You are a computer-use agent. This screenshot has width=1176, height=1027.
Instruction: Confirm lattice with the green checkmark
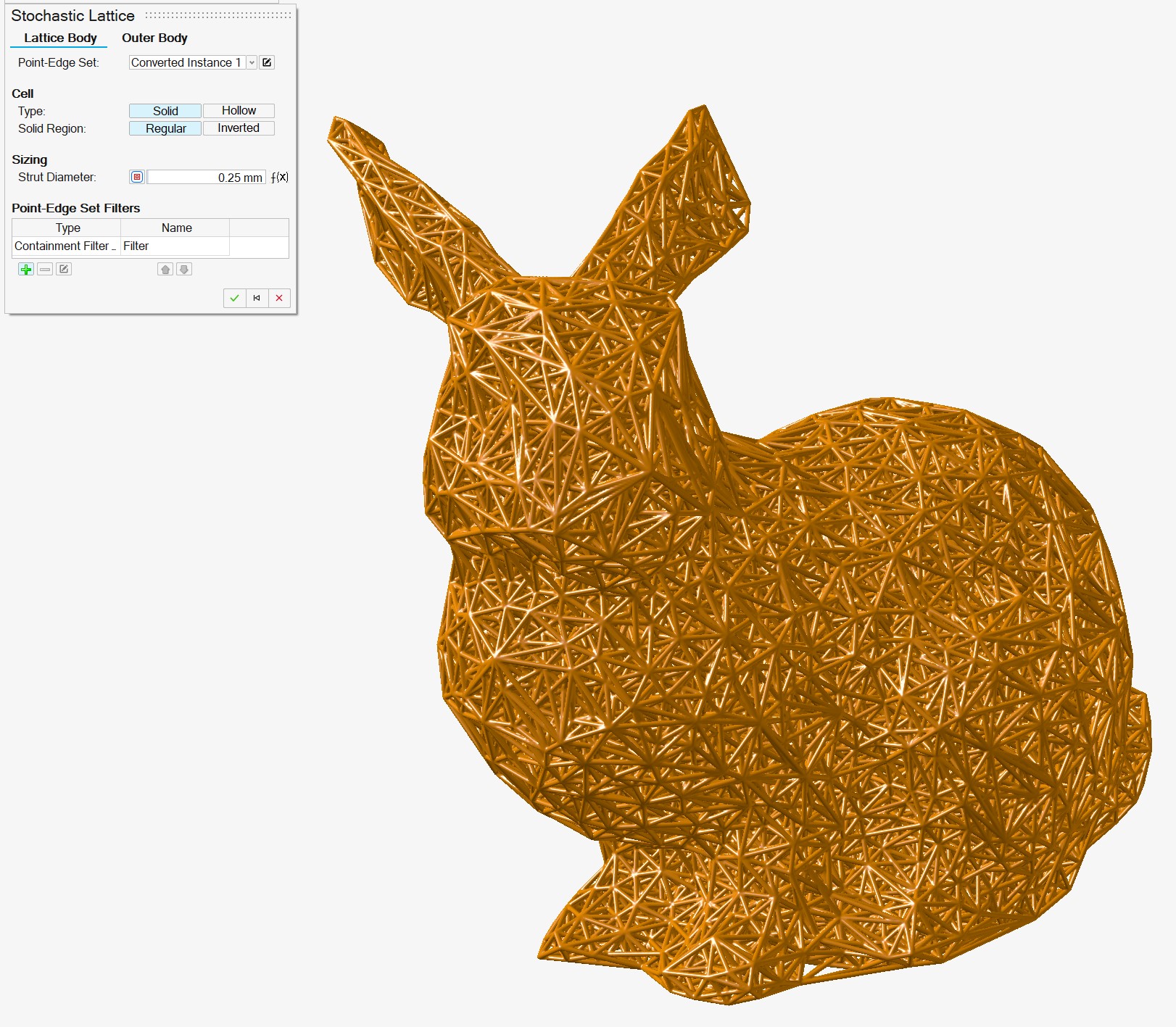(234, 298)
